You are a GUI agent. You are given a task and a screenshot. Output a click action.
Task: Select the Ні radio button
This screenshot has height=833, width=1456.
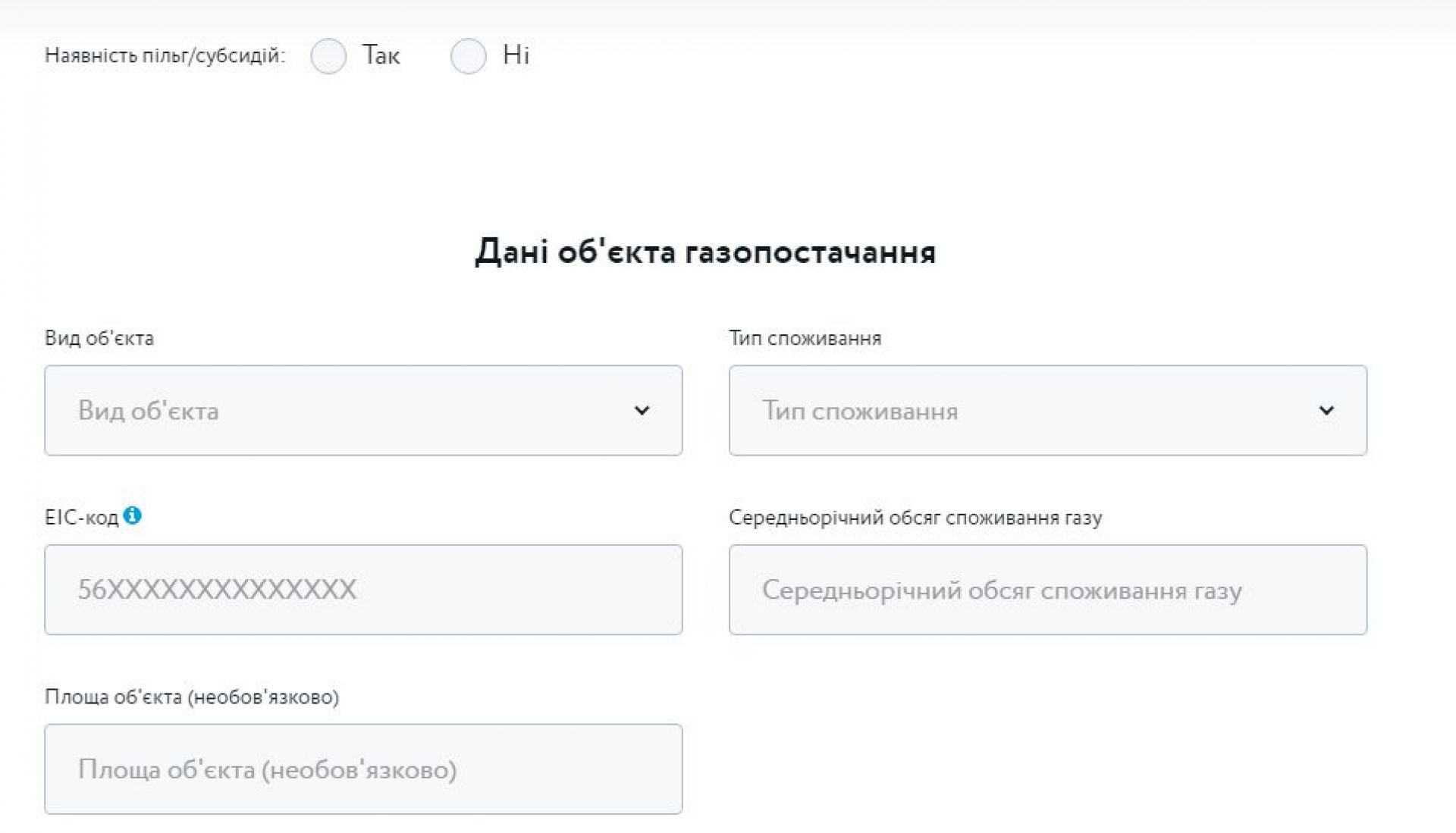(x=468, y=56)
